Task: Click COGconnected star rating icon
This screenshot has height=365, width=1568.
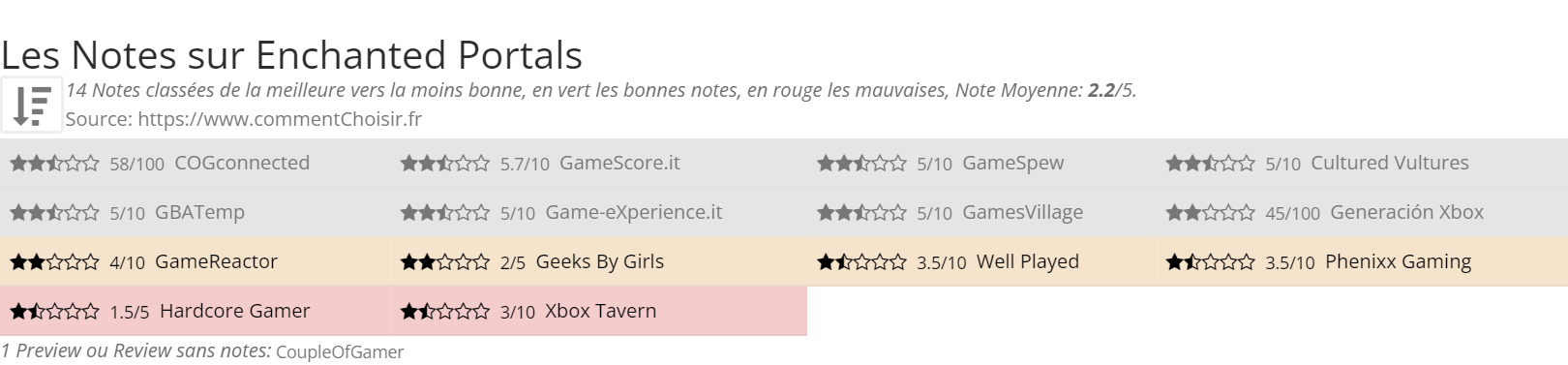Action: click(x=54, y=164)
